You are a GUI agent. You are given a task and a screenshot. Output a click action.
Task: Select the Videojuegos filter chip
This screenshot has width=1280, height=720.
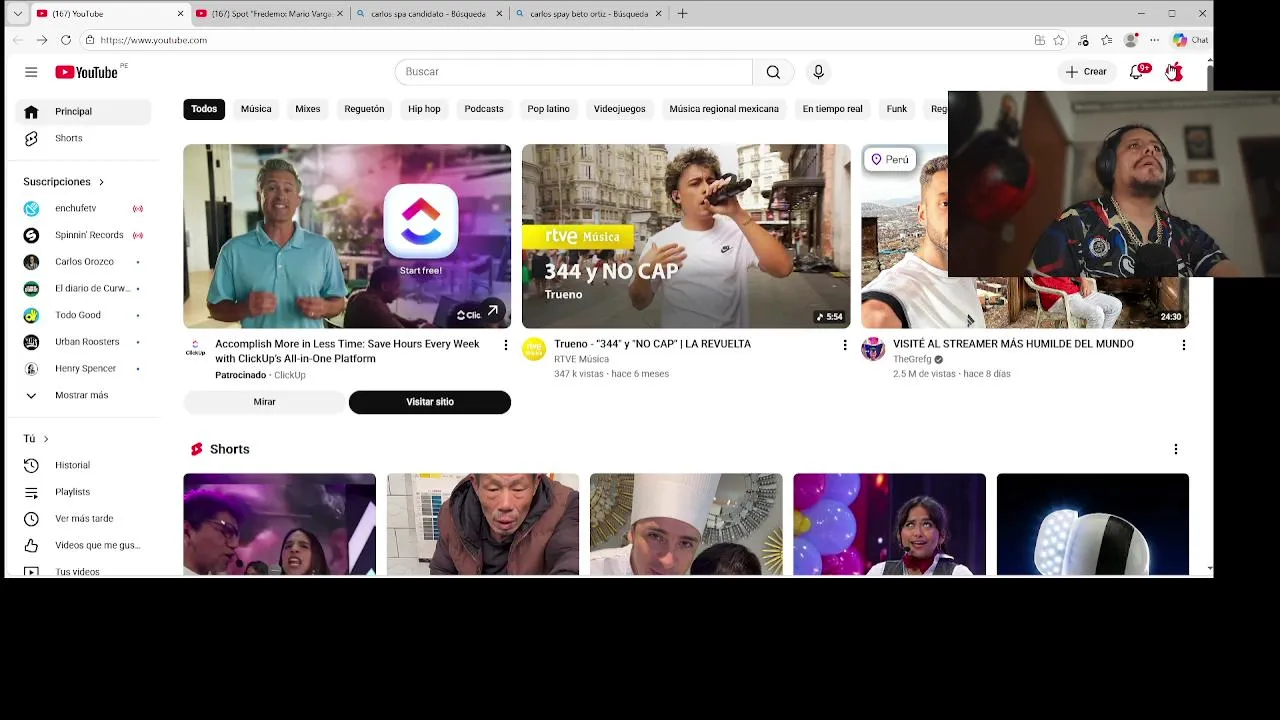[x=619, y=109]
